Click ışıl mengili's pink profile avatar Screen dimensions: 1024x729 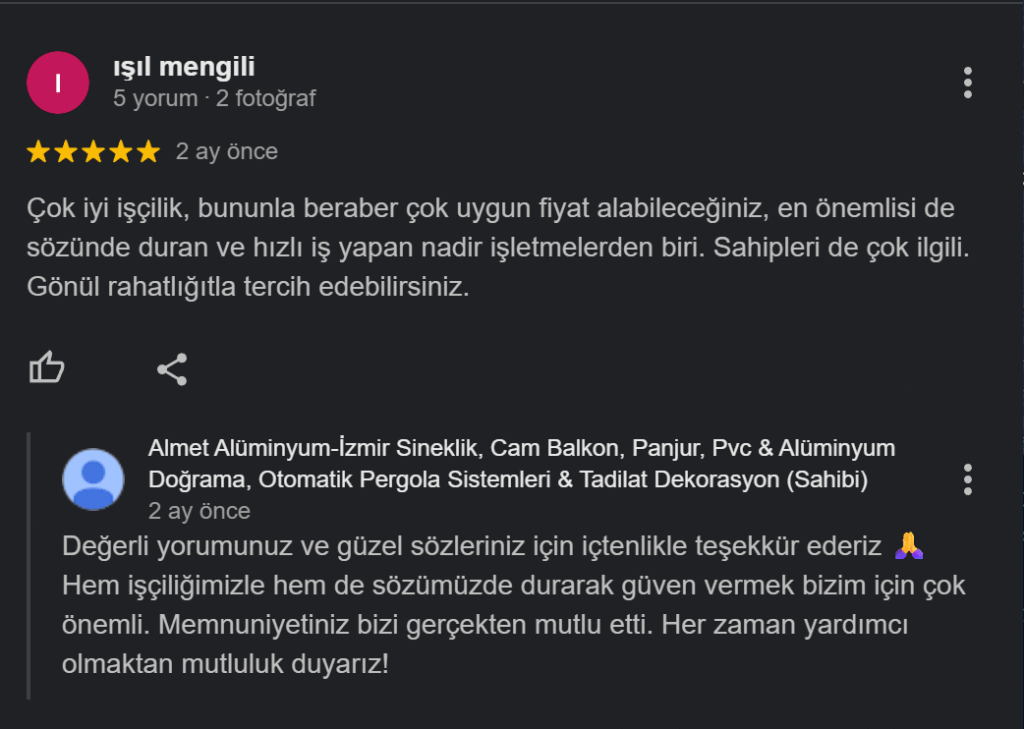[57, 82]
